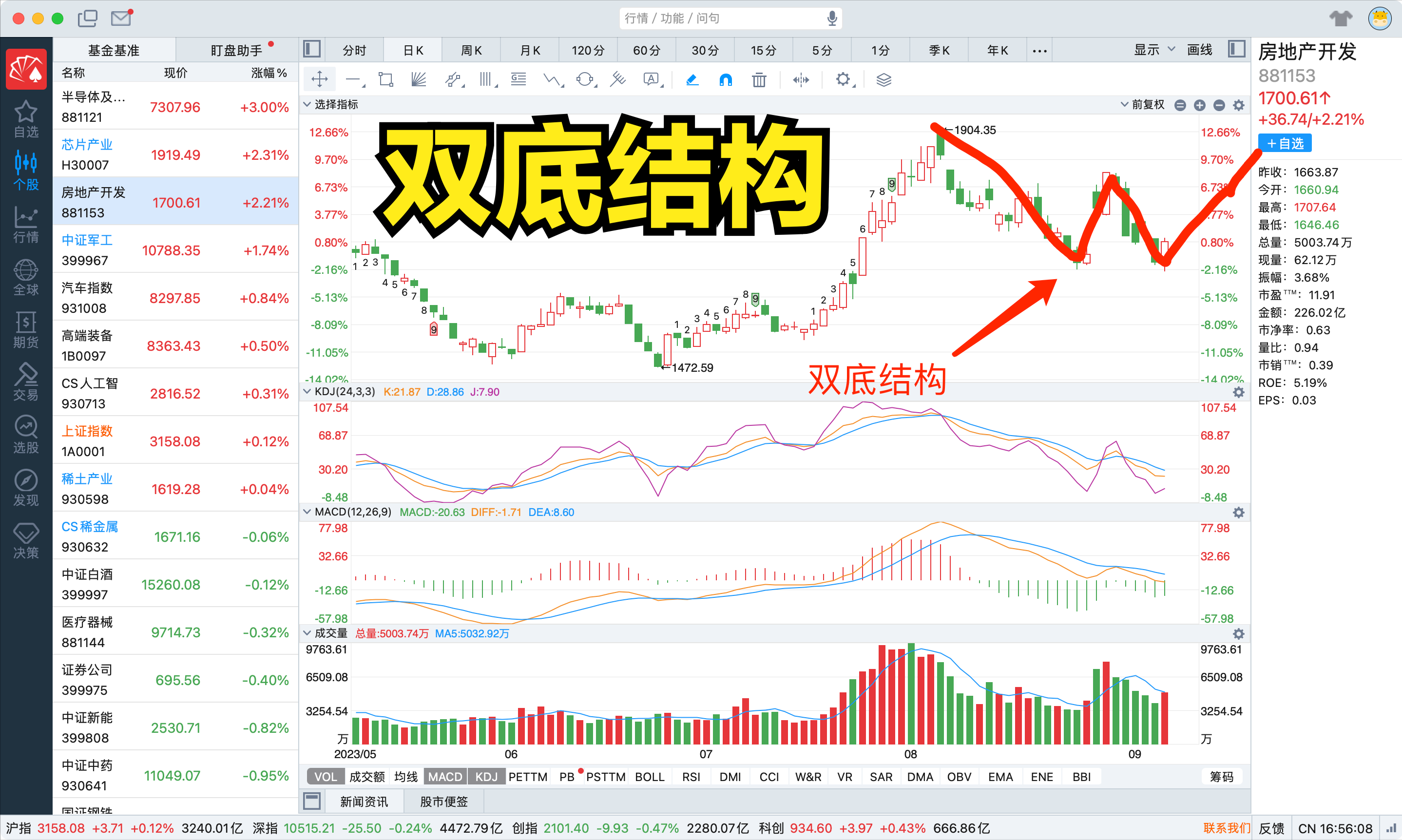The height and width of the screenshot is (840, 1402).
Task: Open 全球 global markets in the sidebar
Action: coord(26,277)
